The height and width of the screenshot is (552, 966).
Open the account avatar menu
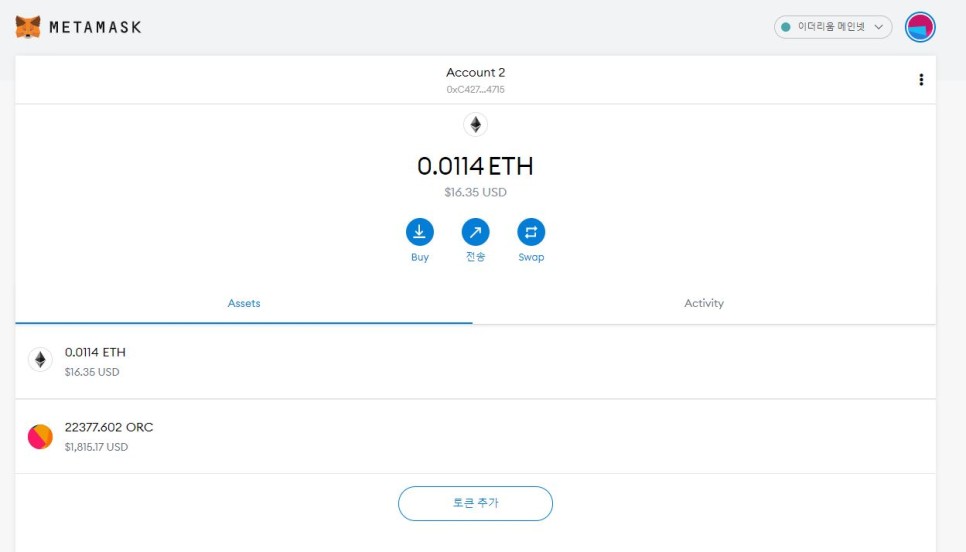coord(920,27)
